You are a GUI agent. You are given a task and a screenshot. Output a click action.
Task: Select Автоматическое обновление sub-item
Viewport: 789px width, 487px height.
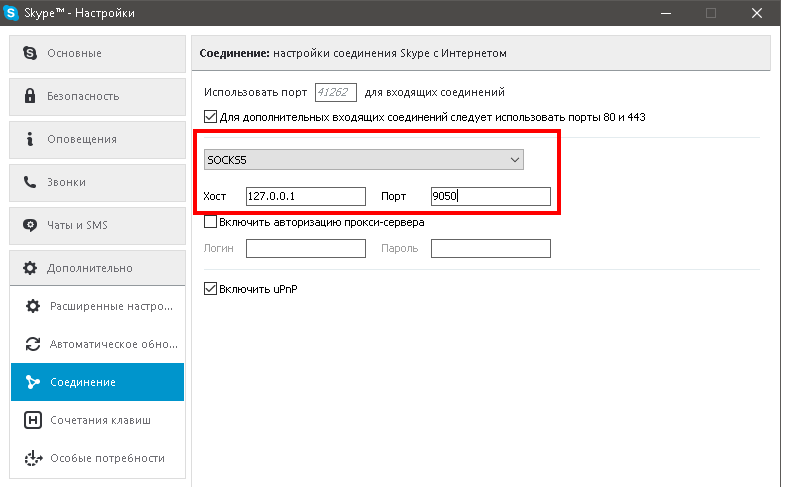tap(97, 344)
